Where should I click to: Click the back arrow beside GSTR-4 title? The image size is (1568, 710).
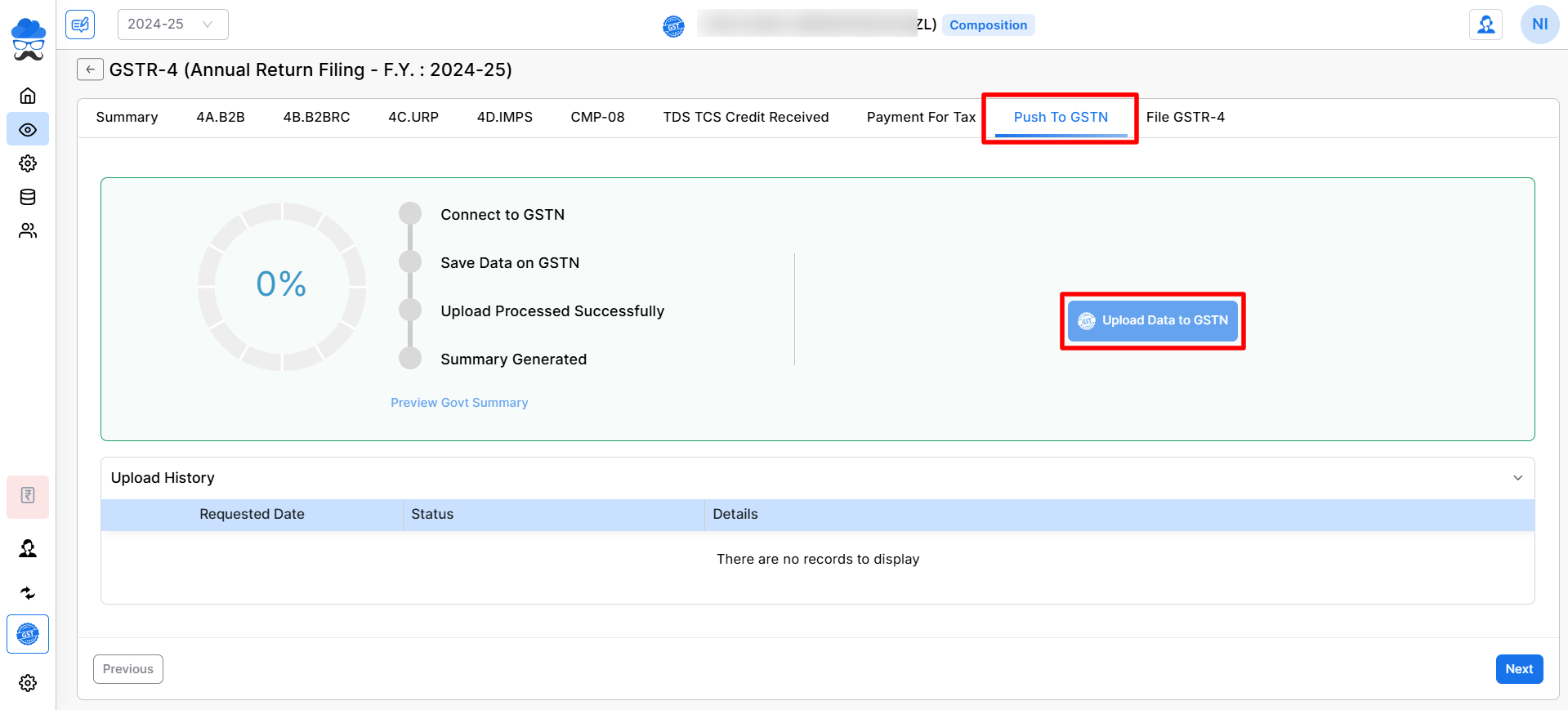90,69
